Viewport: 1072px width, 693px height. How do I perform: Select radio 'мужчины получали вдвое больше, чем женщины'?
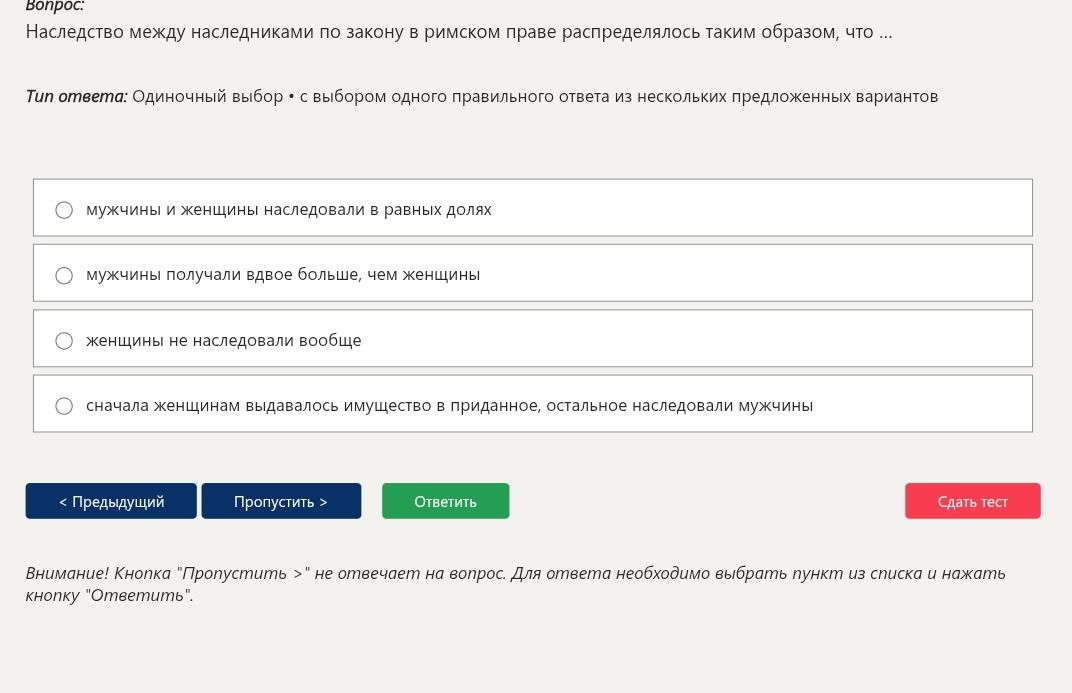click(x=64, y=275)
